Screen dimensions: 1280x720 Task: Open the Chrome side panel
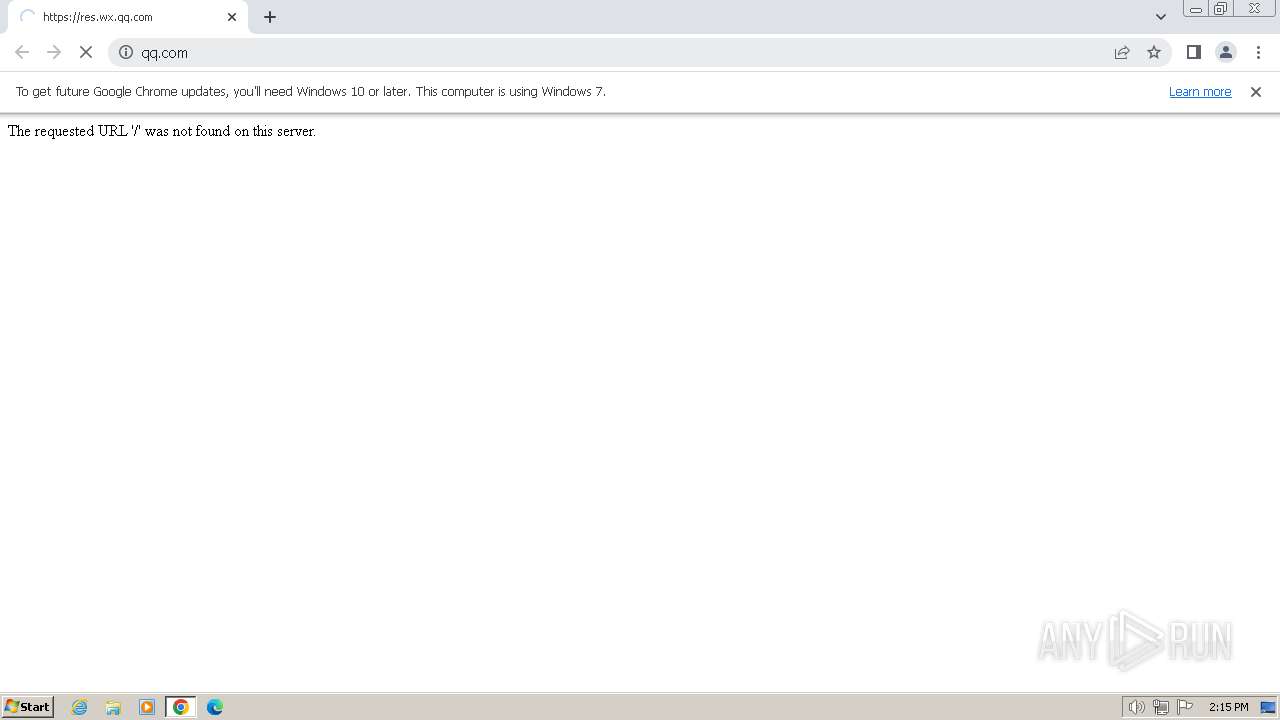[1193, 52]
